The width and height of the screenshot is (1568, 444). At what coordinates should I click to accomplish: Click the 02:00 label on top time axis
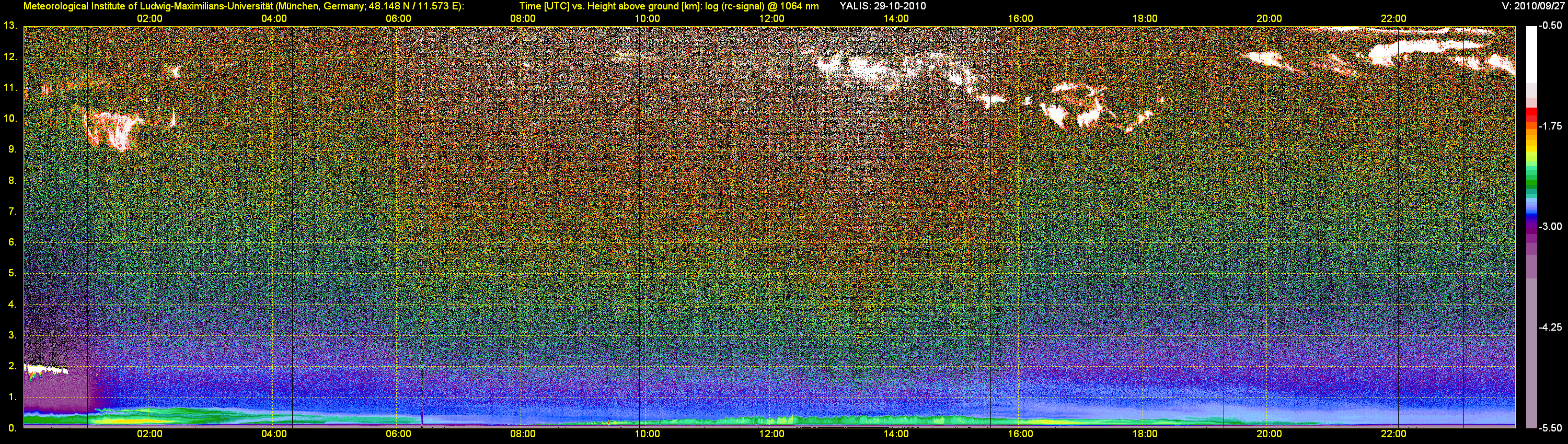pos(149,19)
